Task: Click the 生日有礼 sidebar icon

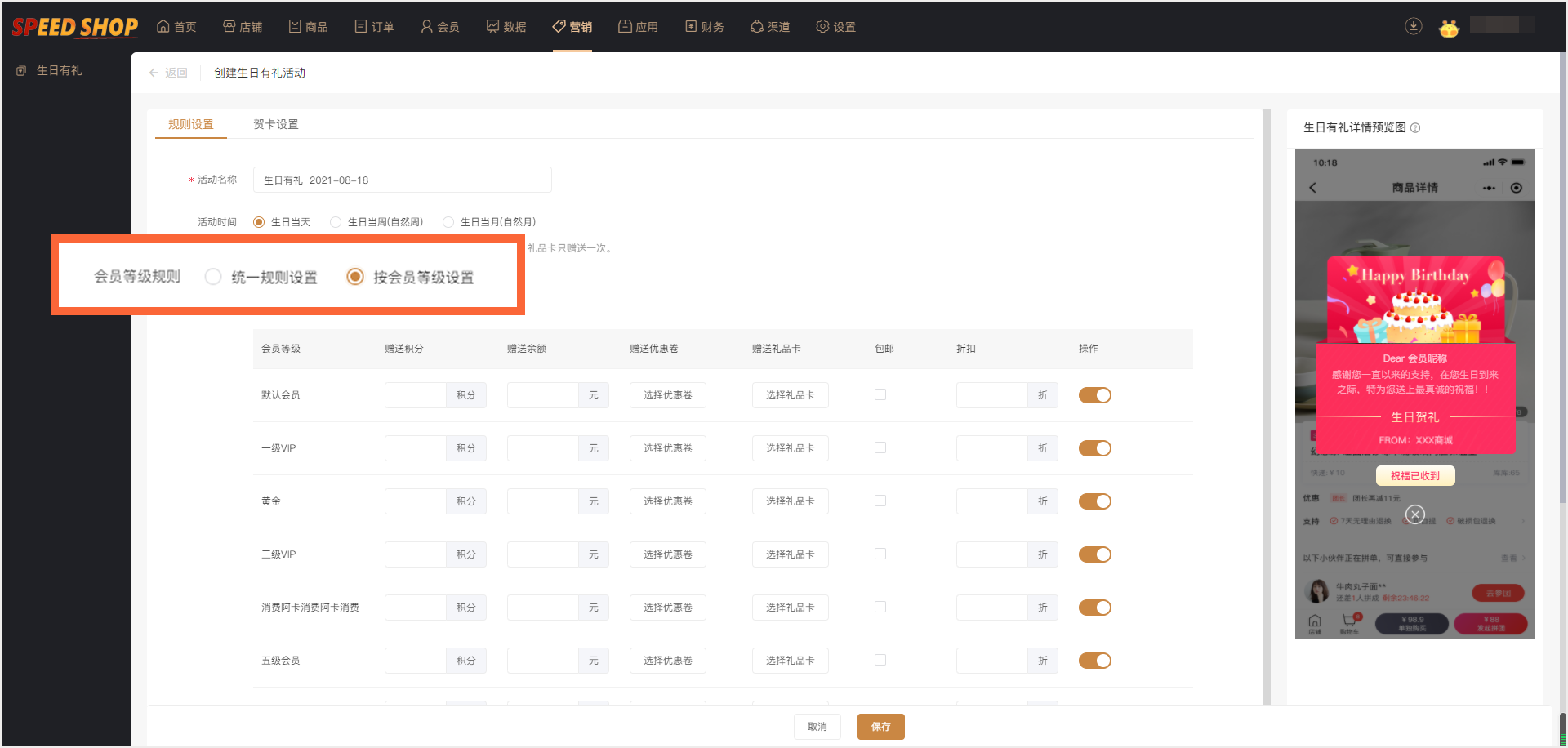Action: [x=21, y=71]
